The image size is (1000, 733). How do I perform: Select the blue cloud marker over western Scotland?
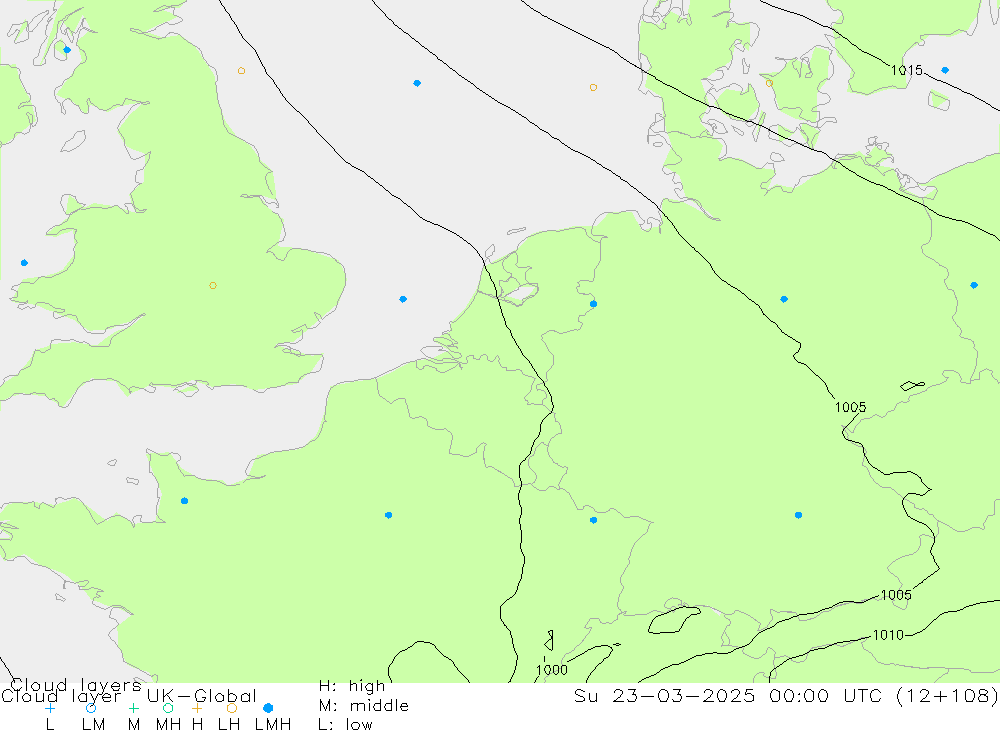(67, 50)
